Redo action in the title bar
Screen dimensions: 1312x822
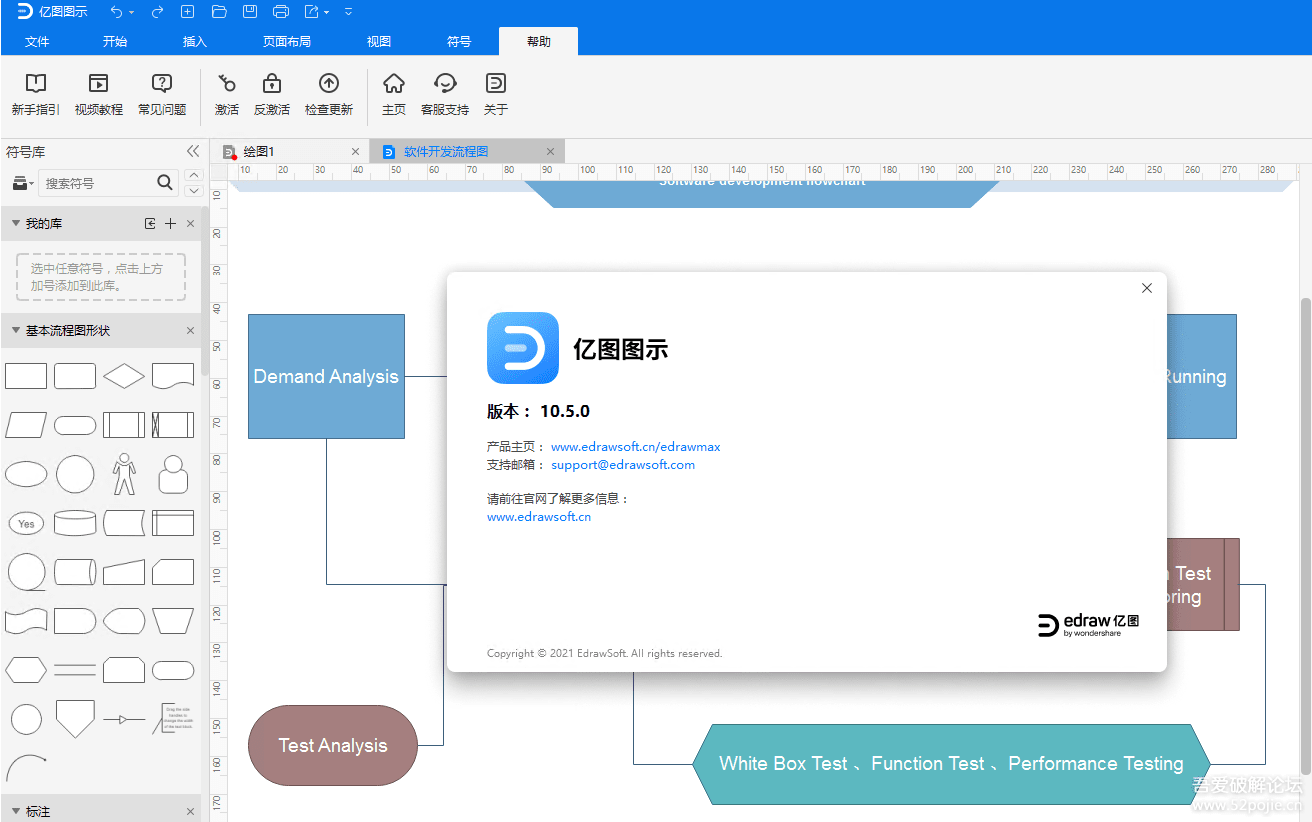coord(157,12)
